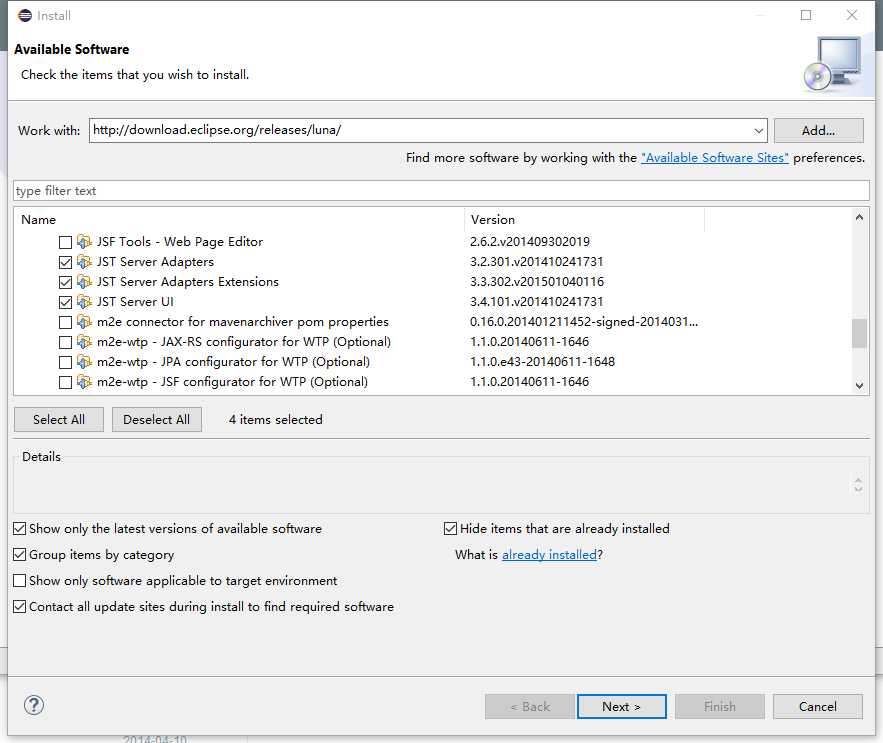Toggle Hide items that are already installed
The height and width of the screenshot is (743, 883).
point(451,528)
